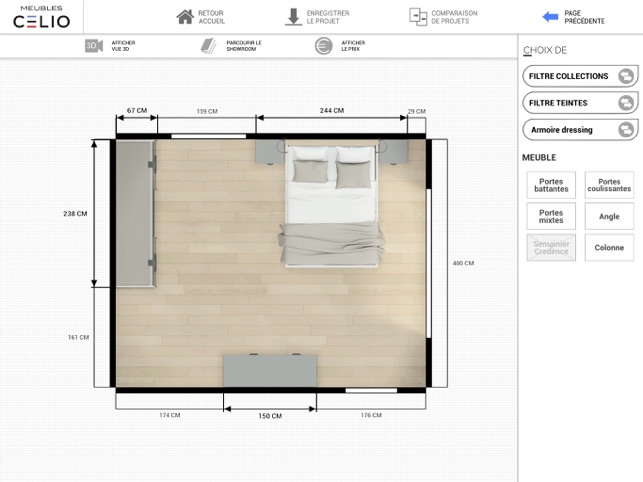Viewport: 643px width, 482px height.
Task: Click the Page précédente label
Action: (x=584, y=17)
